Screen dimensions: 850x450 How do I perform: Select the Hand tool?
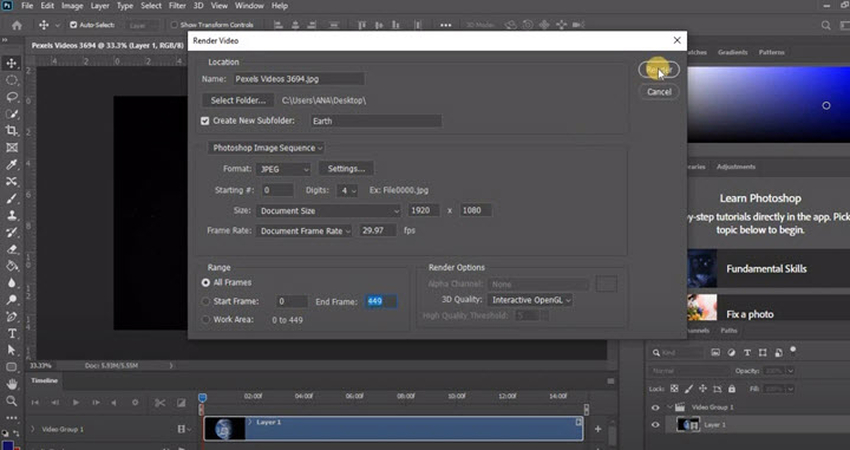11,384
